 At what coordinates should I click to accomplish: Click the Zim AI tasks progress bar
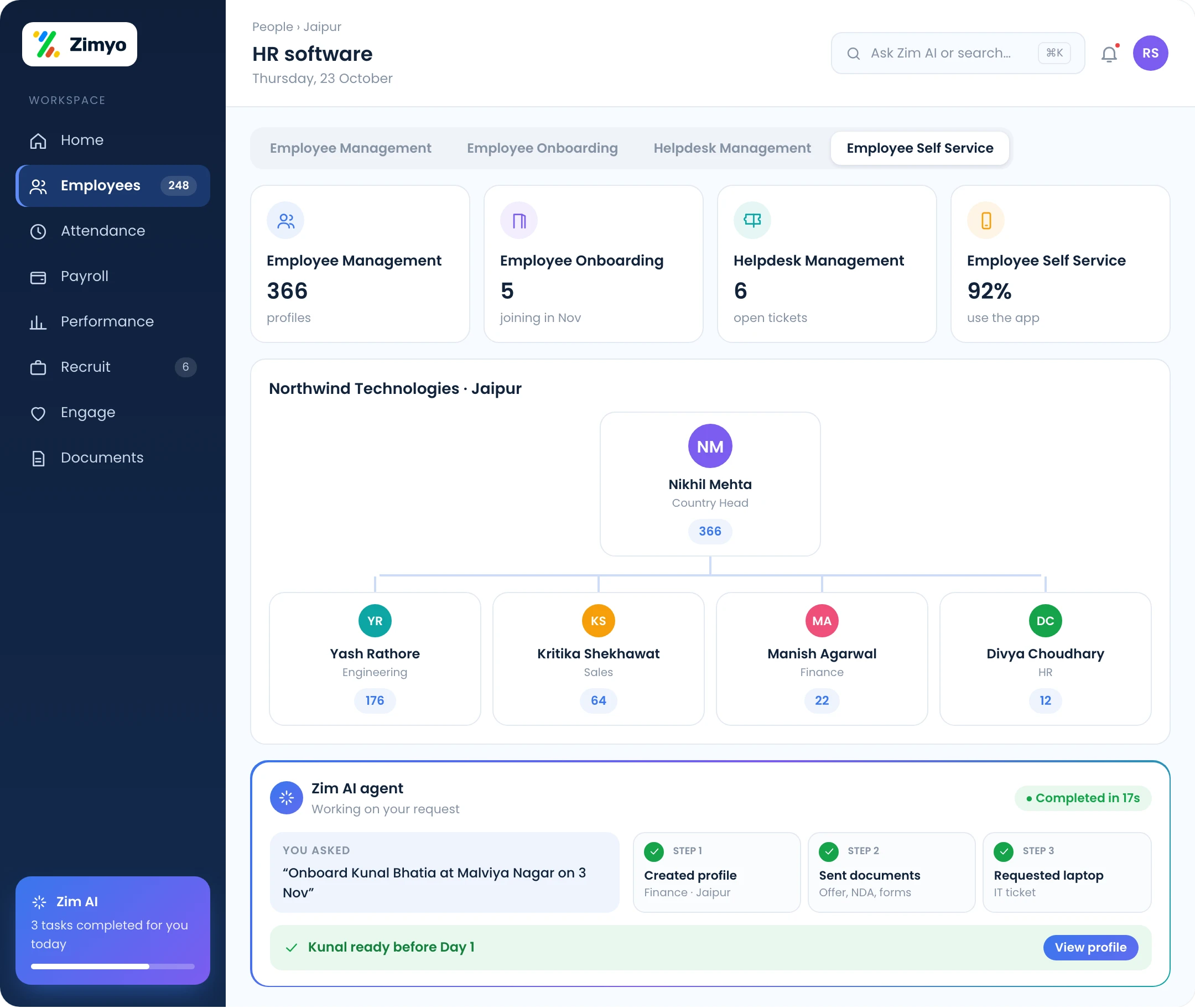coord(113,967)
